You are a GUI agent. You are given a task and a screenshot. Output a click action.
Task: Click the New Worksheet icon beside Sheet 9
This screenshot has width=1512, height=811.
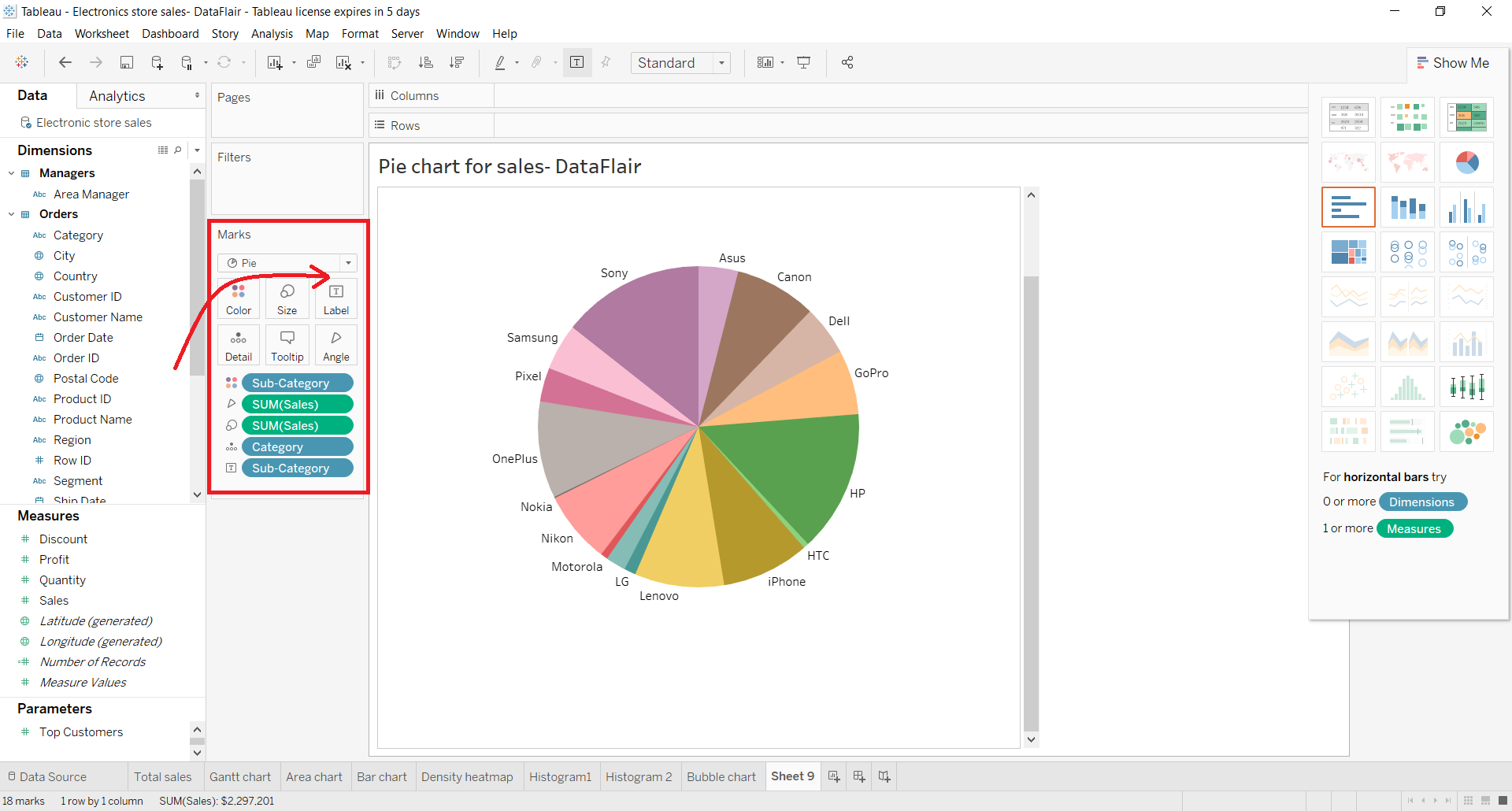pyautogui.click(x=834, y=776)
